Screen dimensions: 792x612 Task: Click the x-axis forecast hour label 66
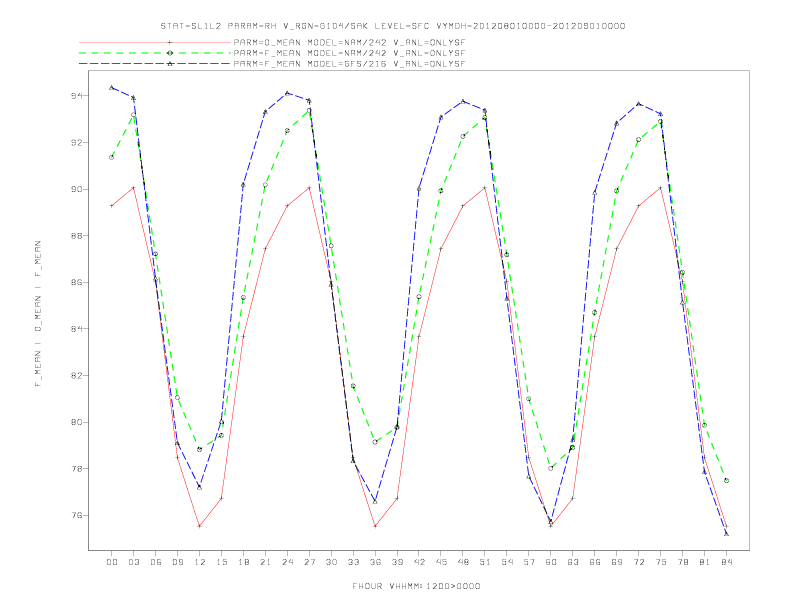(x=595, y=562)
